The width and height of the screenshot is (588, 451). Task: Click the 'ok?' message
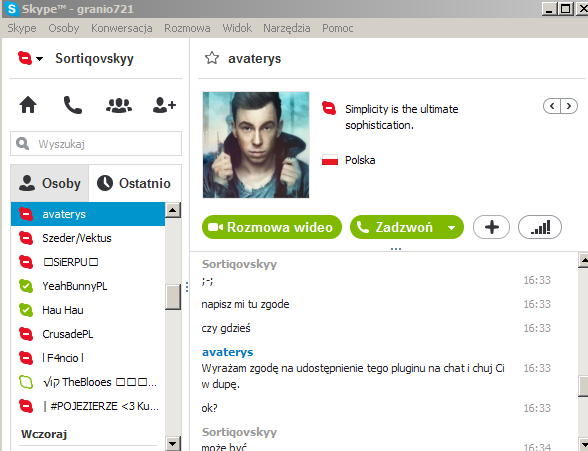(209, 408)
